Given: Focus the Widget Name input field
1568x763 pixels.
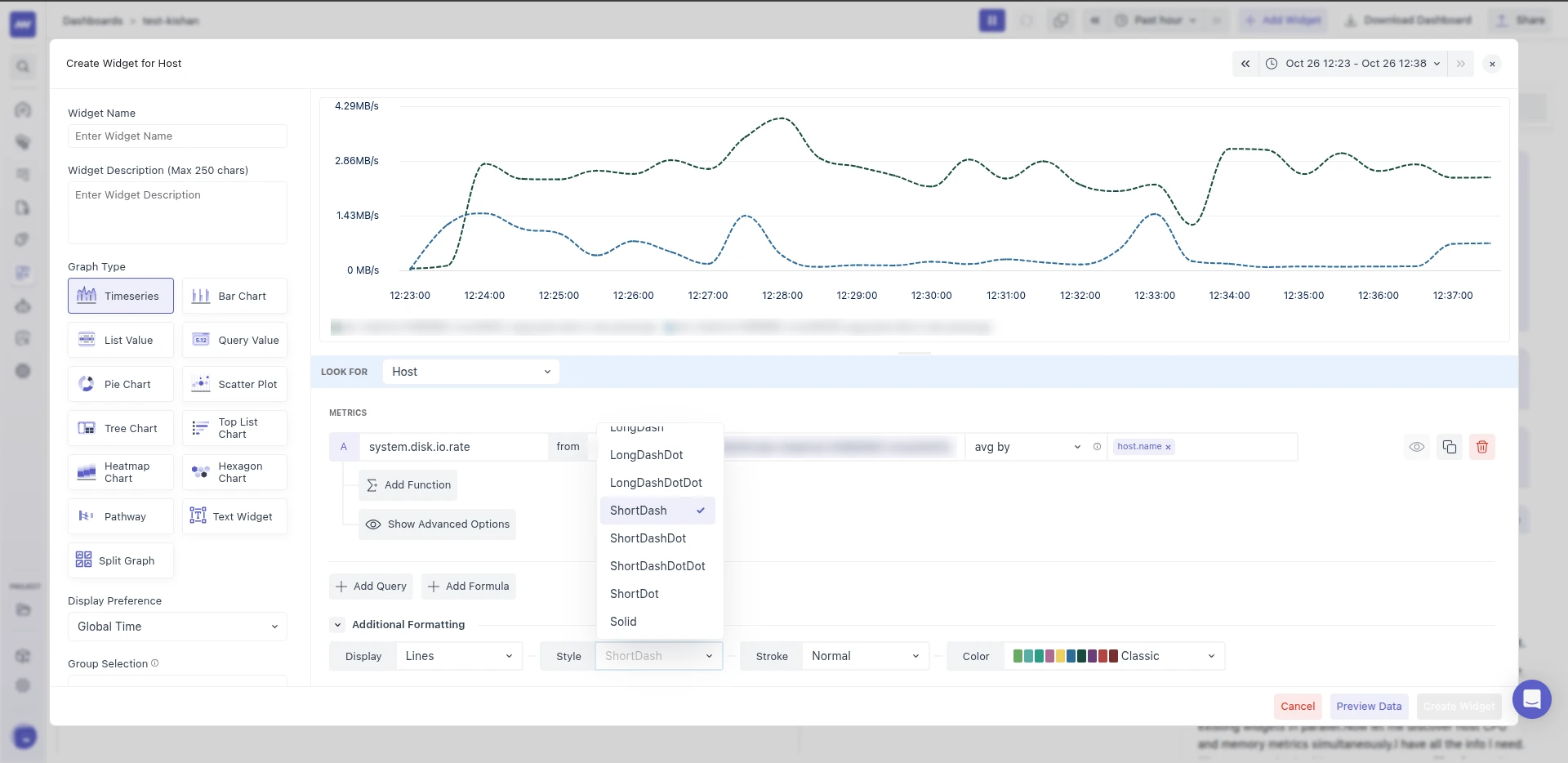Looking at the screenshot, I should click(x=177, y=136).
